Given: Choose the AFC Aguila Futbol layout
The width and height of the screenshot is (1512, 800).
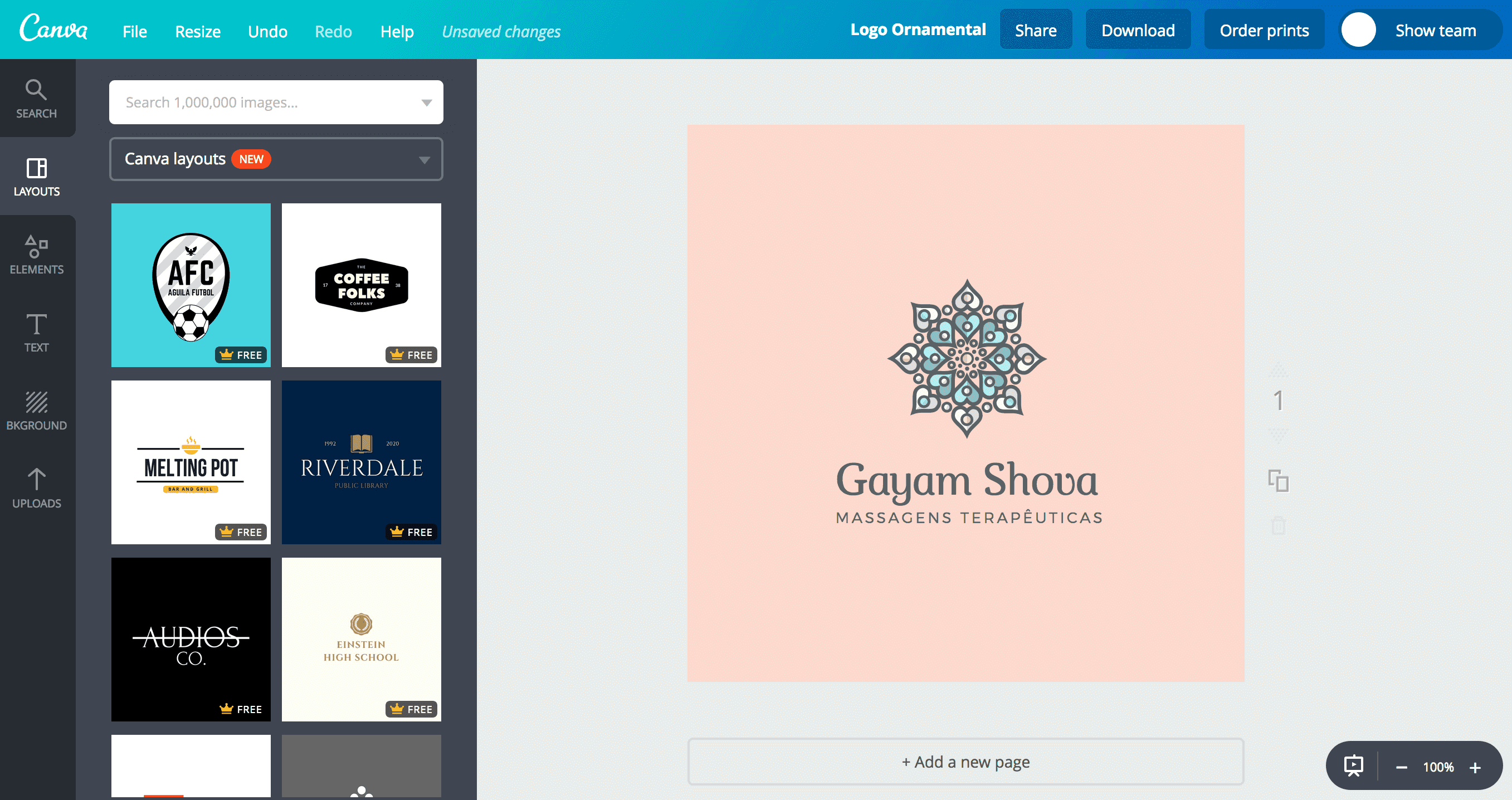Looking at the screenshot, I should pyautogui.click(x=191, y=285).
